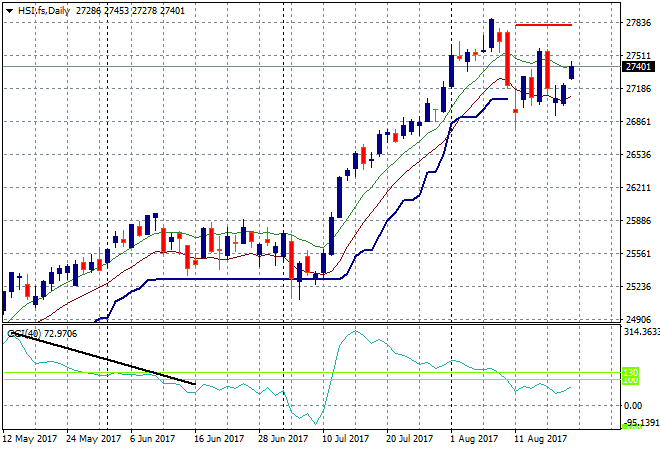The image size is (660, 450).
Task: Click the 26211 price axis label
Action: click(639, 187)
